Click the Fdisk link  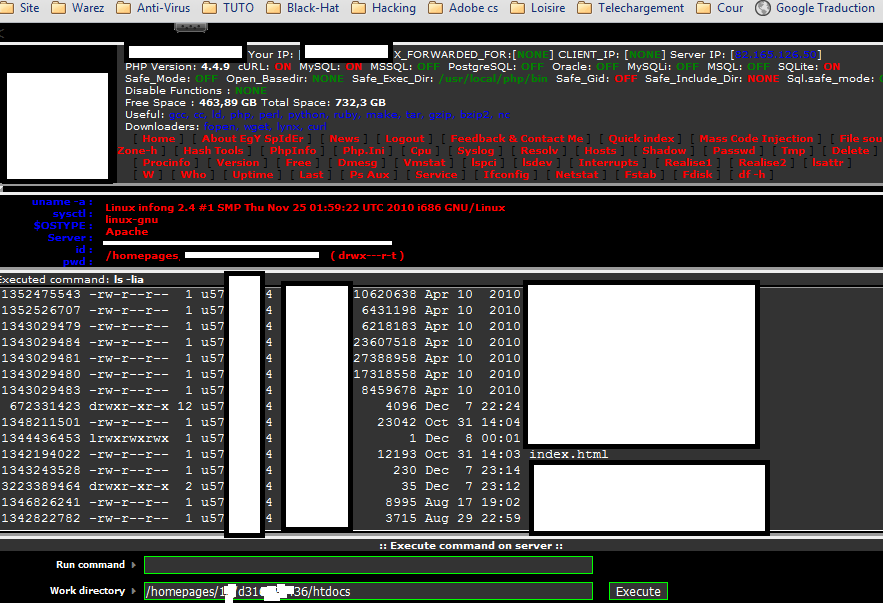698,175
